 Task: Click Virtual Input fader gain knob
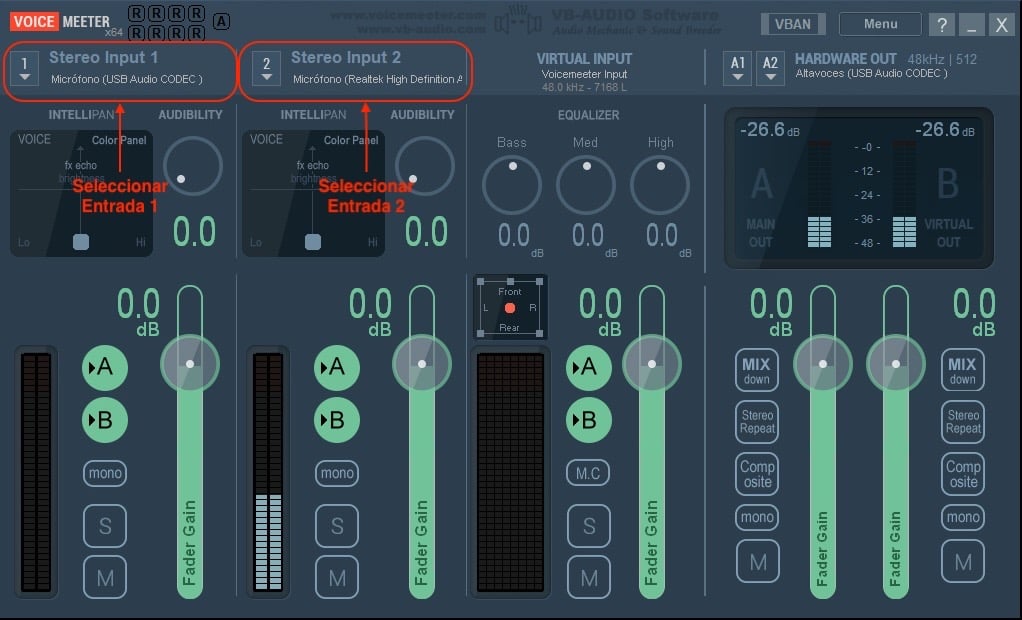pyautogui.click(x=652, y=364)
